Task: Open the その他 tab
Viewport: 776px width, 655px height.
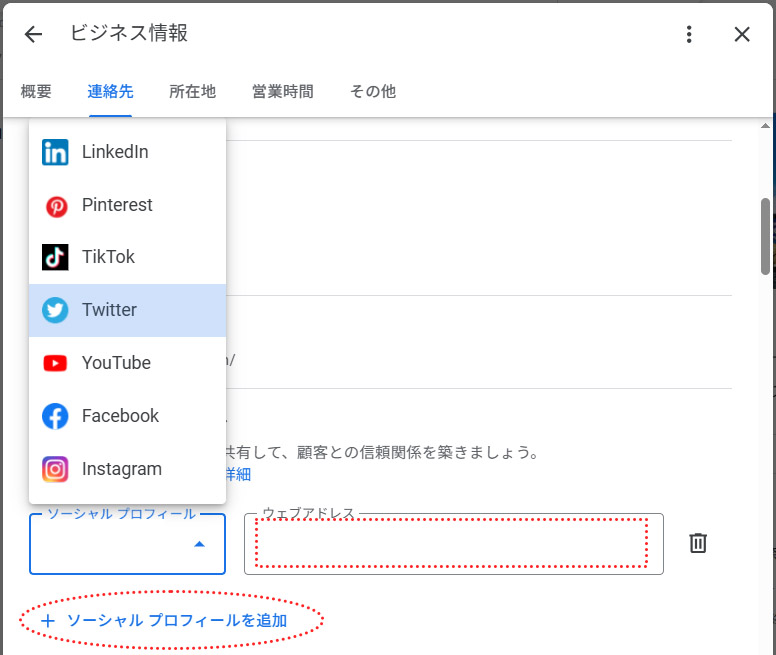Action: (x=373, y=92)
